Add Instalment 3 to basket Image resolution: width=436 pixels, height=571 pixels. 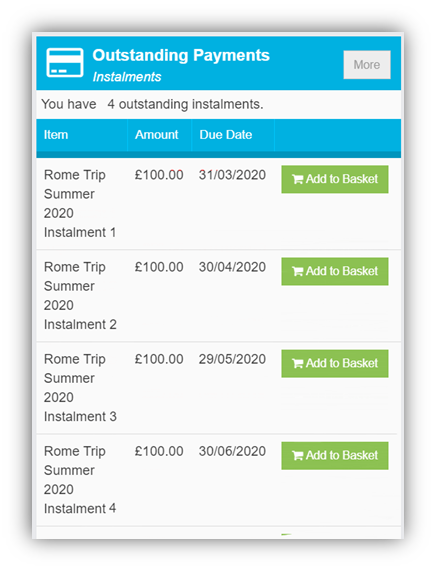pyautogui.click(x=335, y=363)
